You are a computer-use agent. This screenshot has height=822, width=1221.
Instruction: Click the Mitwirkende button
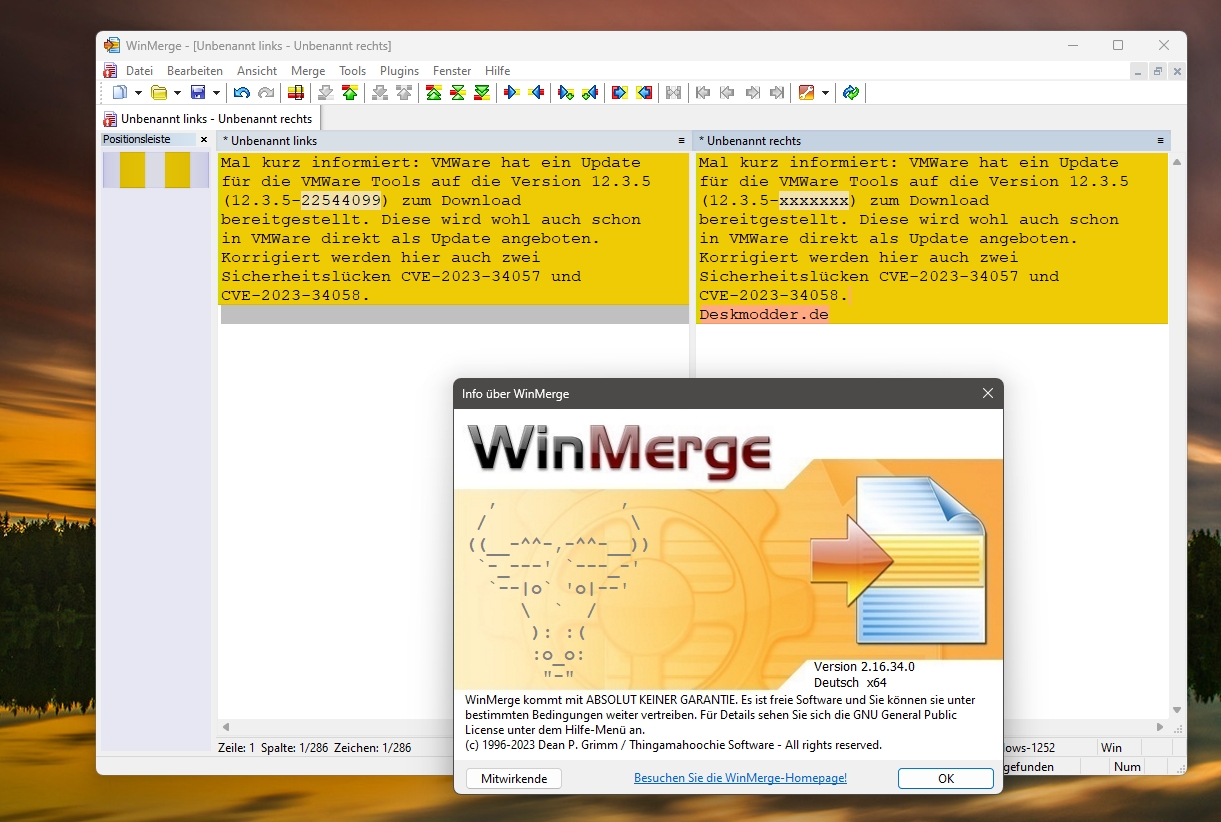point(514,778)
